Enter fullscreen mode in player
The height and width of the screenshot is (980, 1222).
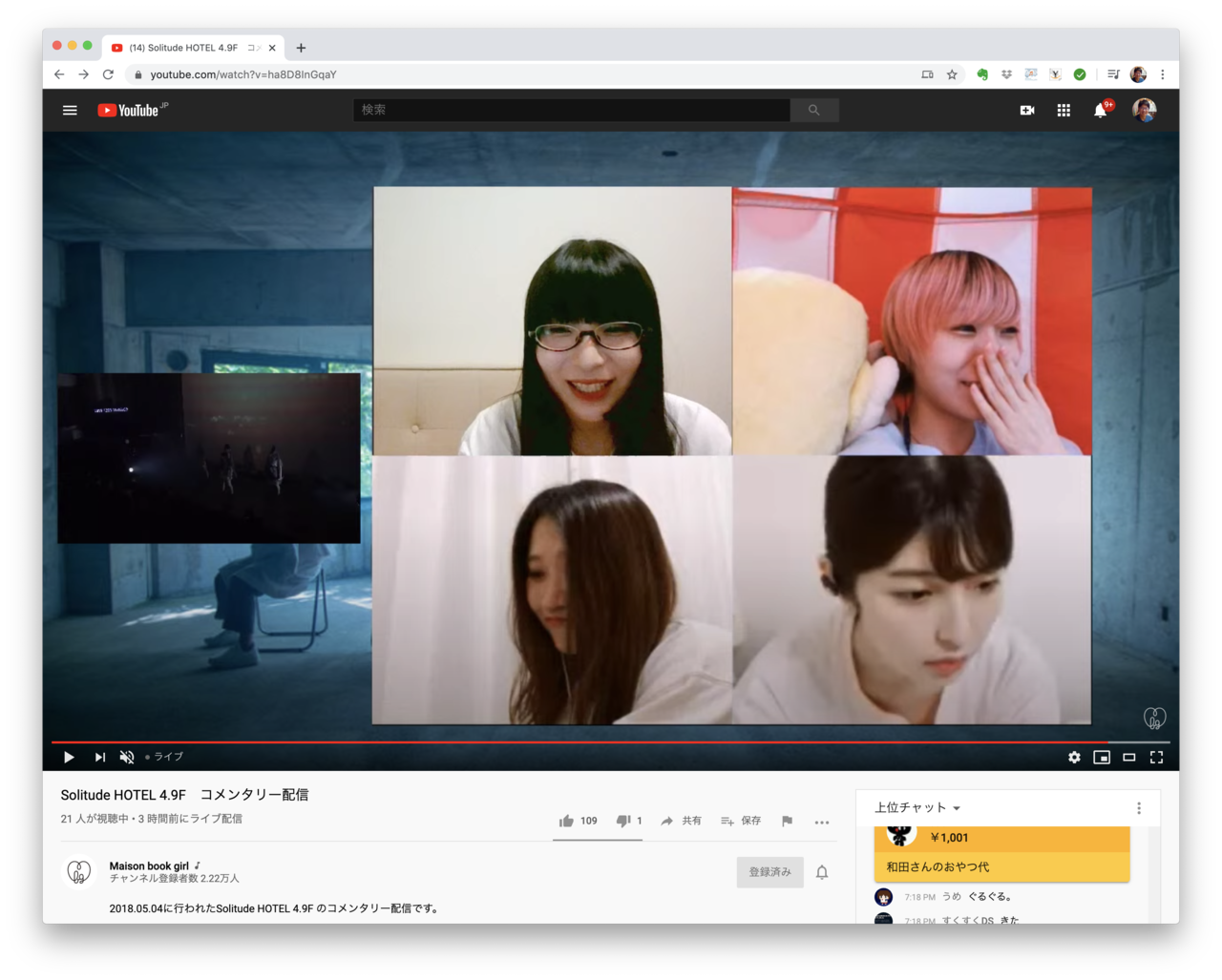click(x=1156, y=757)
